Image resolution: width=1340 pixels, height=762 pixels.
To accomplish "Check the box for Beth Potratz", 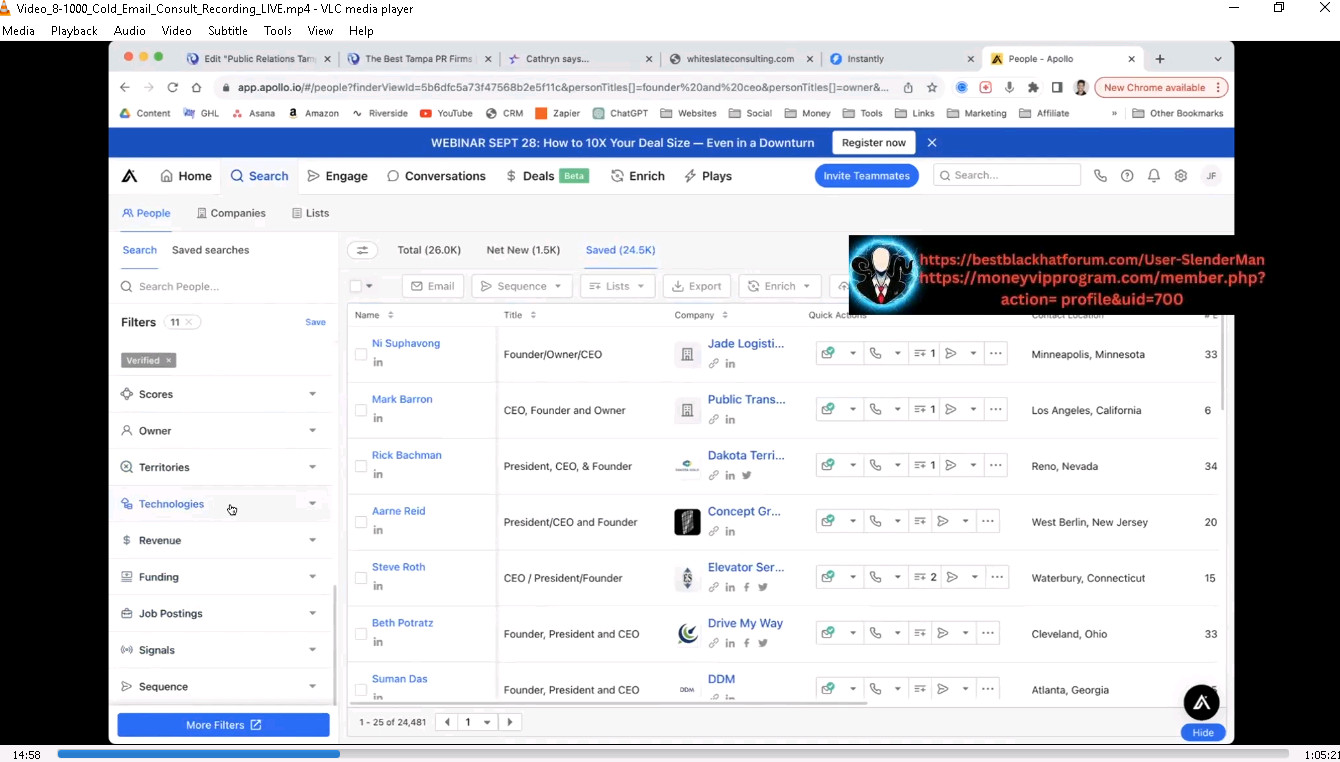I will [361, 634].
